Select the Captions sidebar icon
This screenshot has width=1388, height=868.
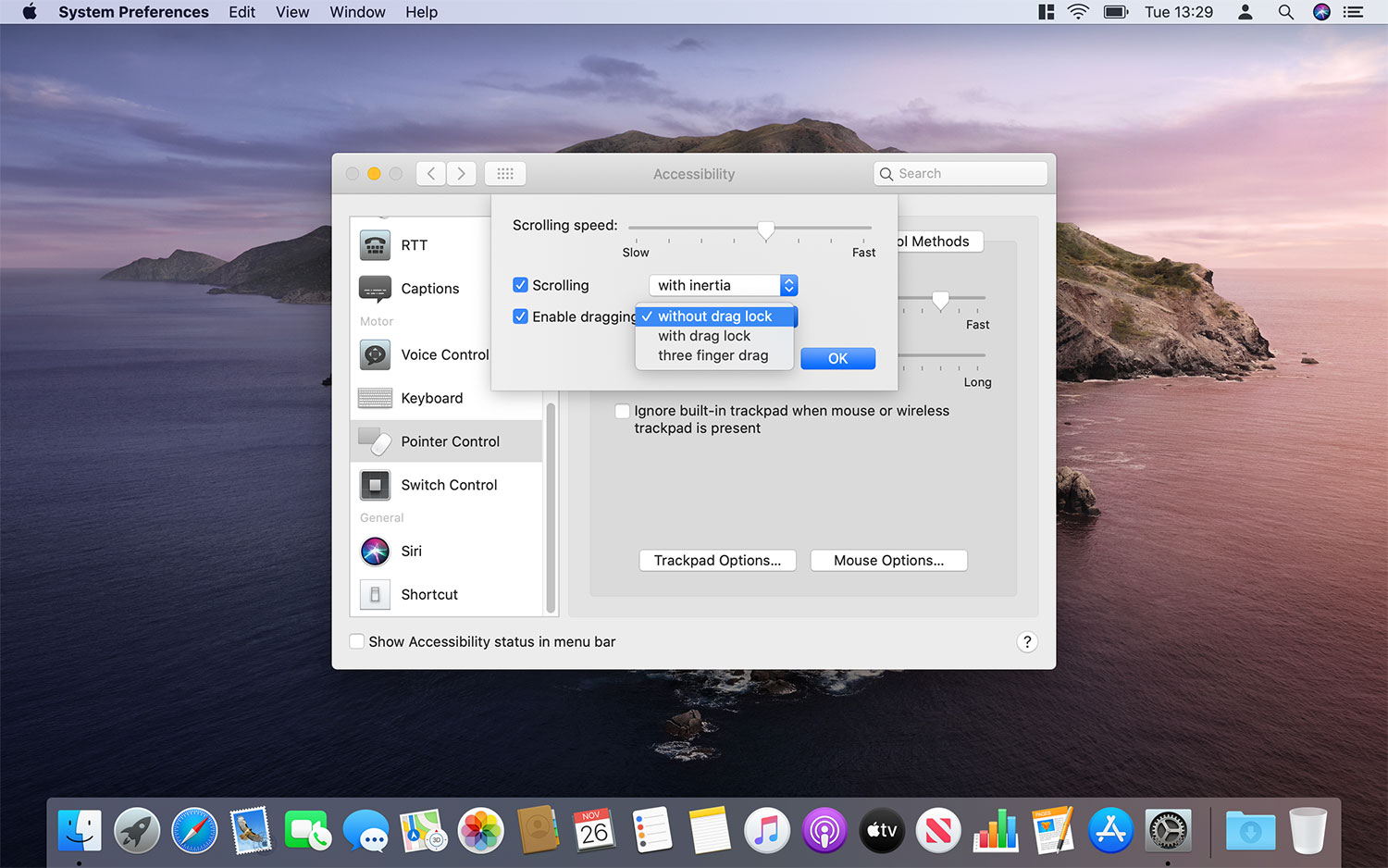tap(375, 289)
